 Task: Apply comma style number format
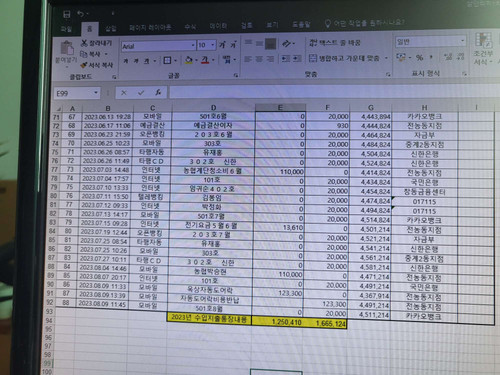[x=431, y=57]
